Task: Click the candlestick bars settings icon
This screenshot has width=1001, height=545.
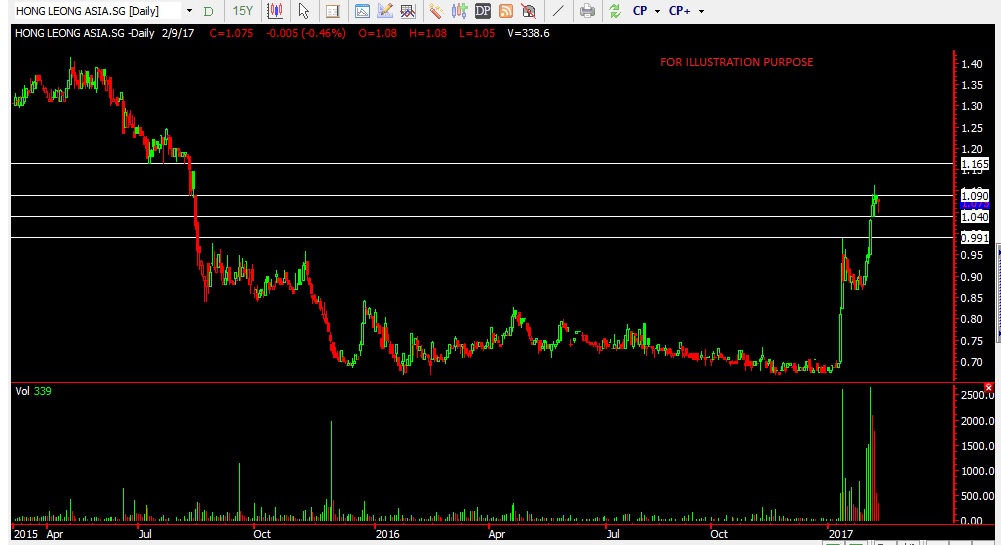Action: click(x=460, y=11)
